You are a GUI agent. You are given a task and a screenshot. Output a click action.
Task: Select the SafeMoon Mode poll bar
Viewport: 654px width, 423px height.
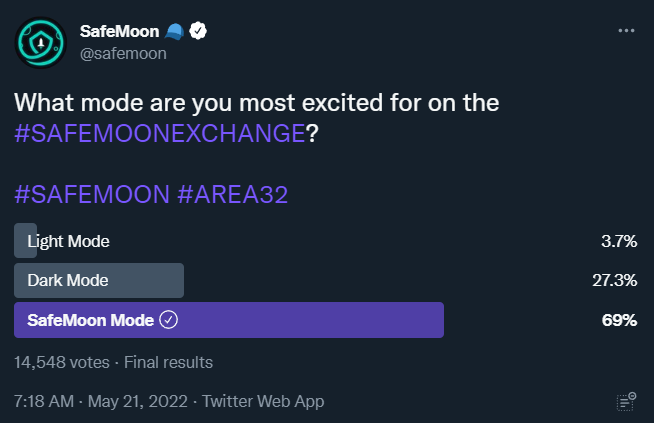[229, 320]
